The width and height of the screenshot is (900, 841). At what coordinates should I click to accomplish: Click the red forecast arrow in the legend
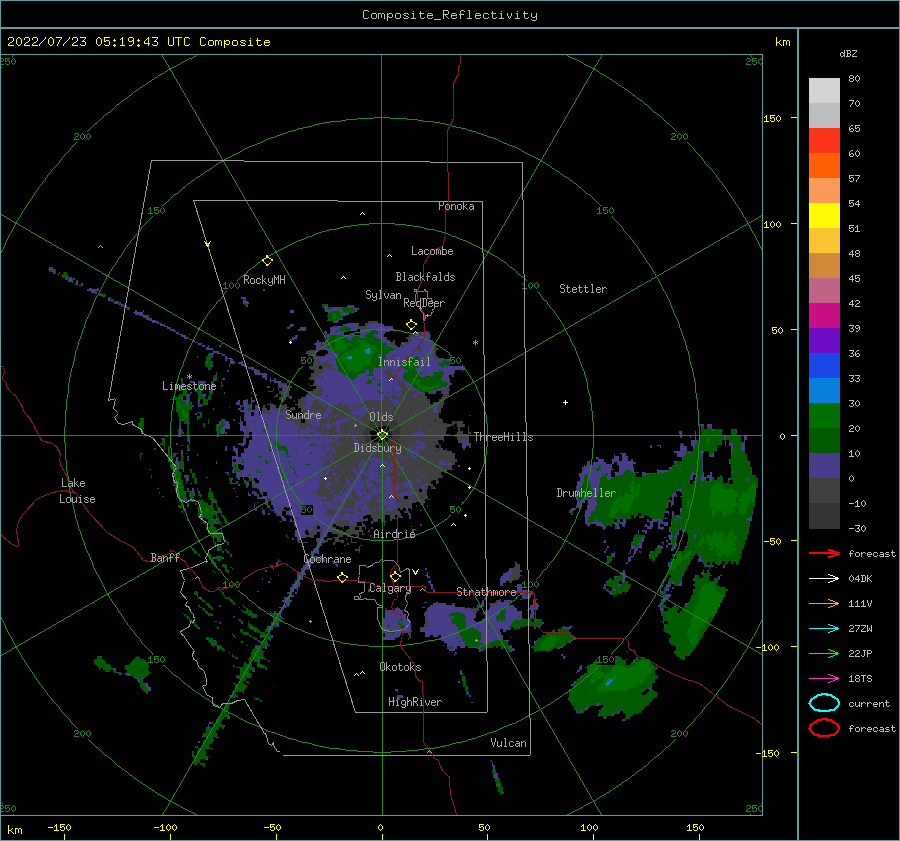click(824, 553)
